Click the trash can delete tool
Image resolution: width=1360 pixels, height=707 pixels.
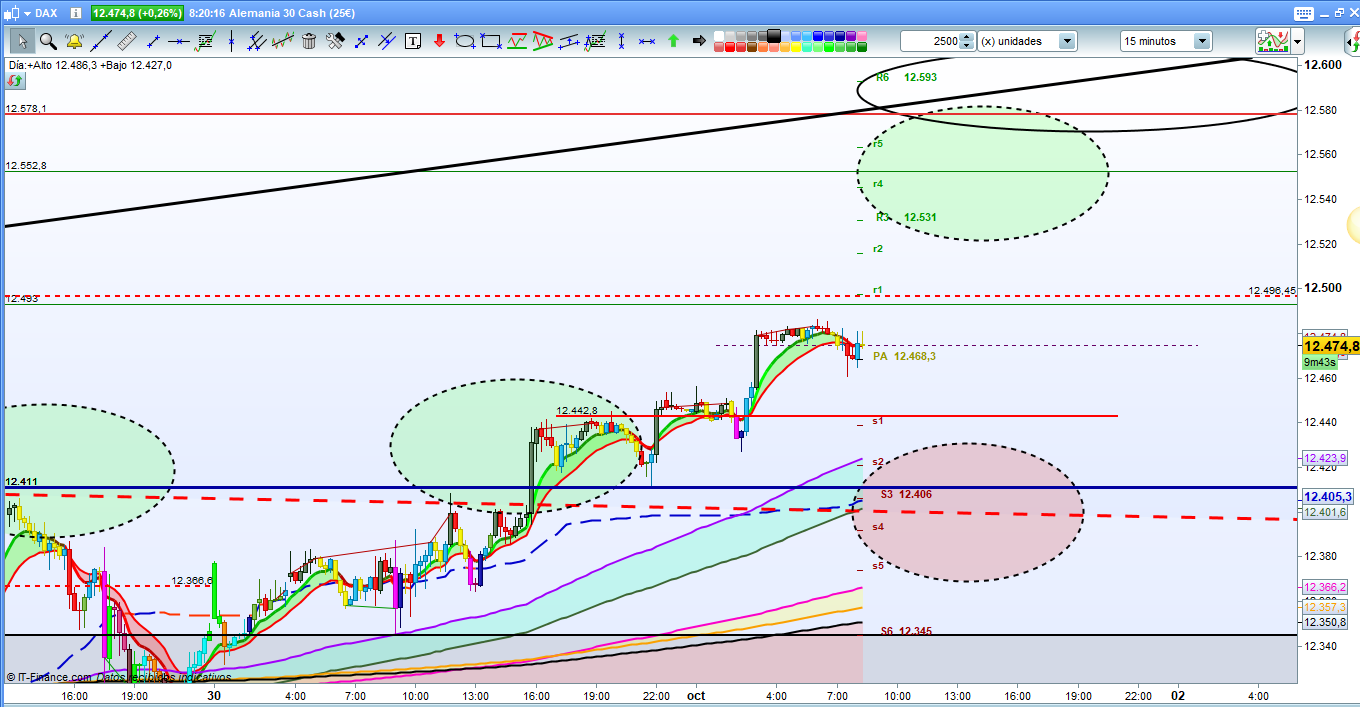point(309,41)
